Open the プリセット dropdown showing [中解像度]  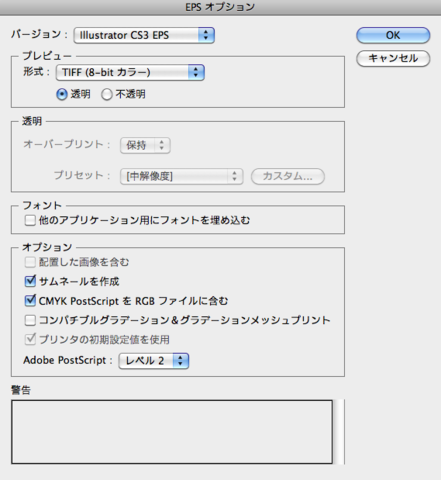(181, 176)
